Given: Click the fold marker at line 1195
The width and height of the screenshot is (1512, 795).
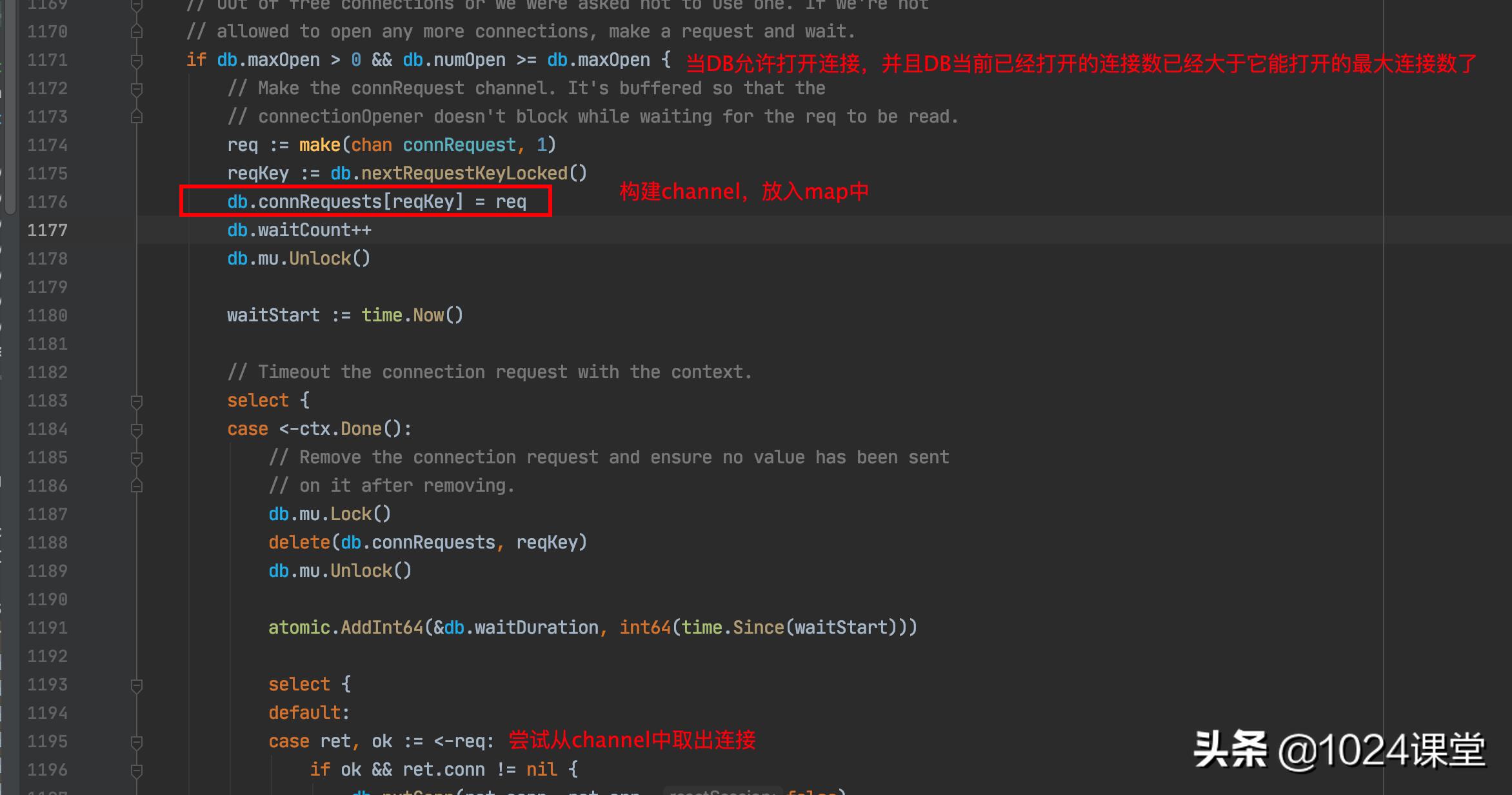Looking at the screenshot, I should [x=135, y=741].
